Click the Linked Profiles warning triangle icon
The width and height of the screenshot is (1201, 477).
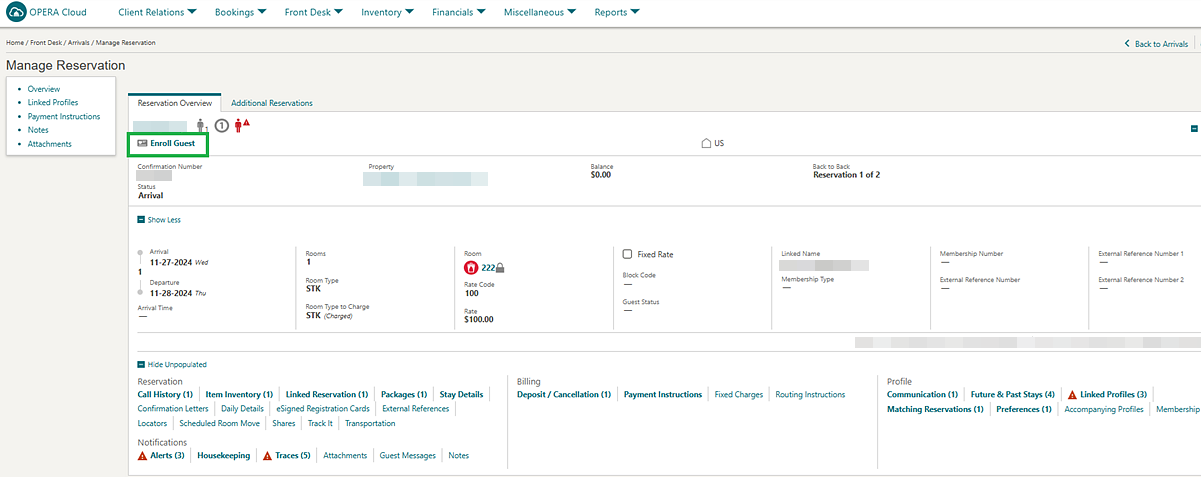[x=1072, y=394]
